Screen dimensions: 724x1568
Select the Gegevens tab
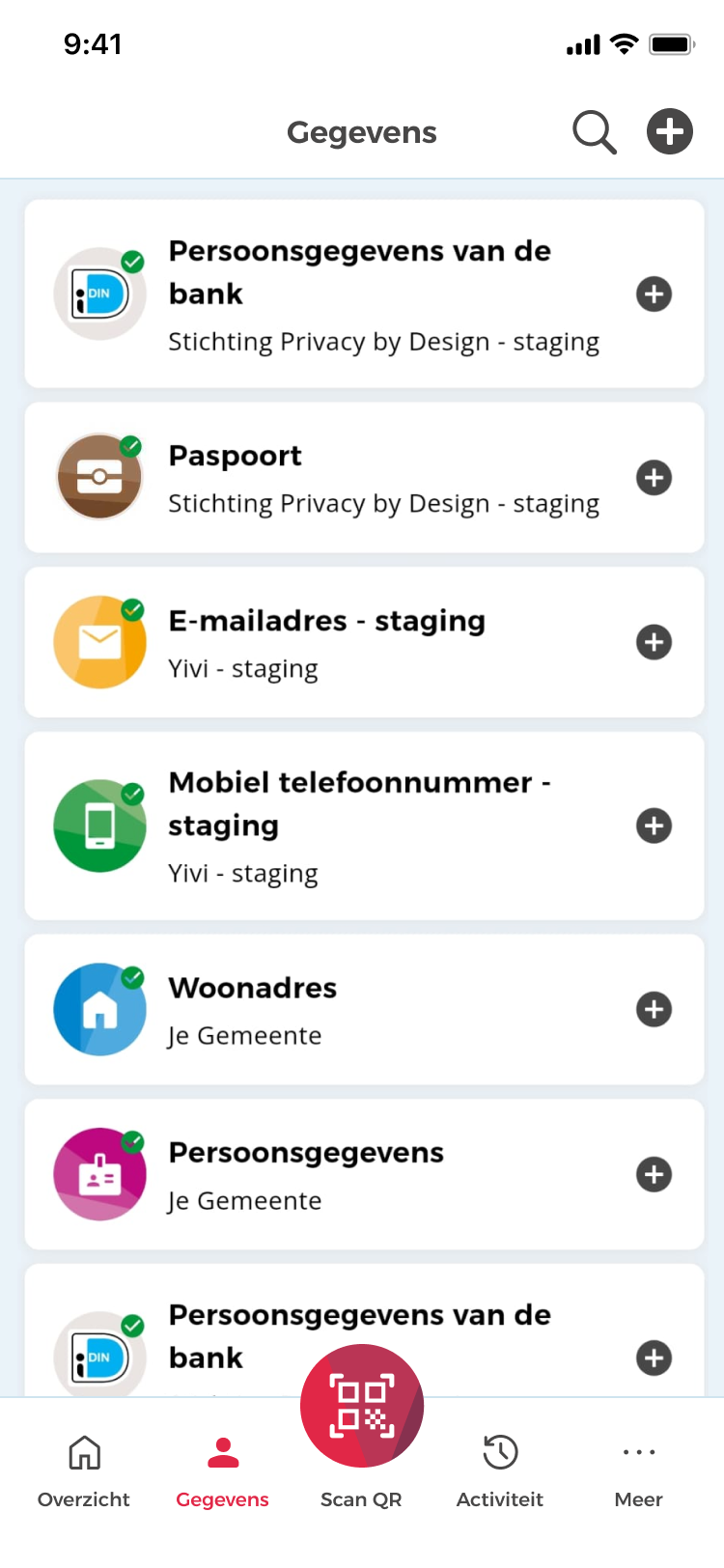click(x=223, y=1470)
